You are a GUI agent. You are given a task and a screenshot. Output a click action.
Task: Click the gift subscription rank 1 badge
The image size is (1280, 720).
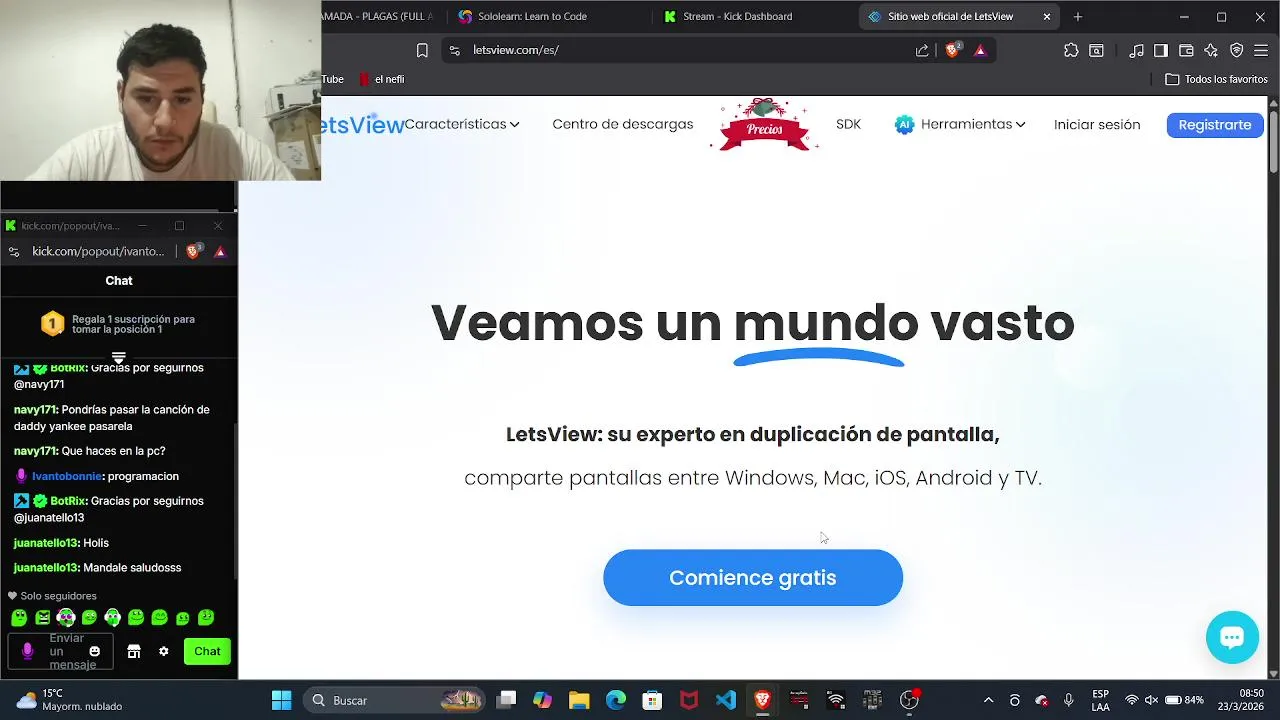point(52,324)
